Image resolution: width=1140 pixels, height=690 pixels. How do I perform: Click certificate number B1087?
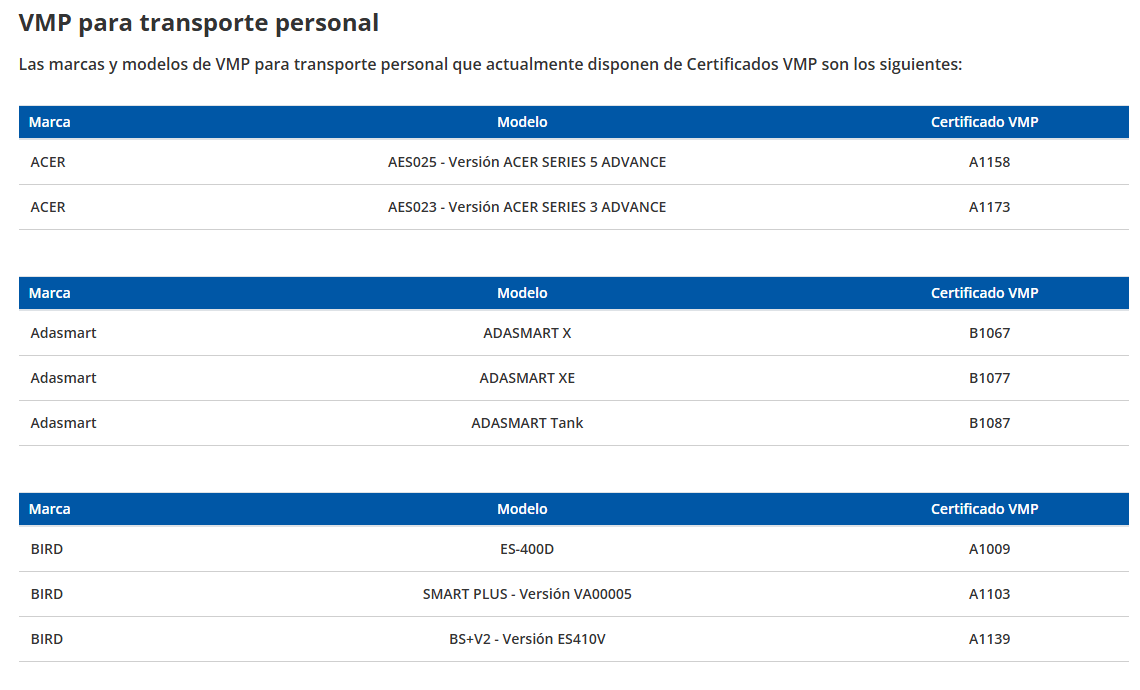click(x=989, y=423)
